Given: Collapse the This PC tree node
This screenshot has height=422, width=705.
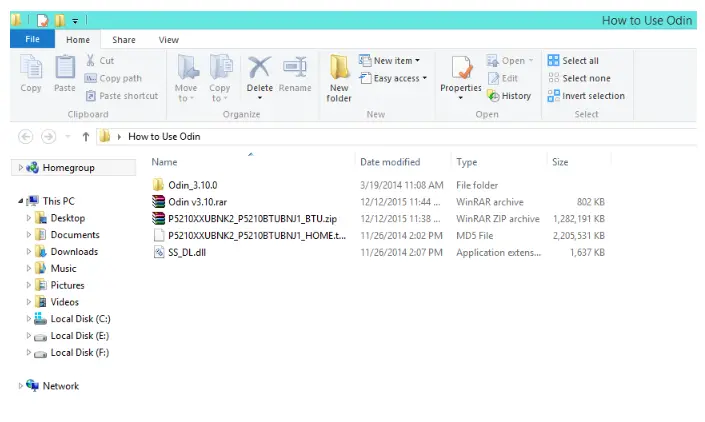Looking at the screenshot, I should [x=21, y=201].
